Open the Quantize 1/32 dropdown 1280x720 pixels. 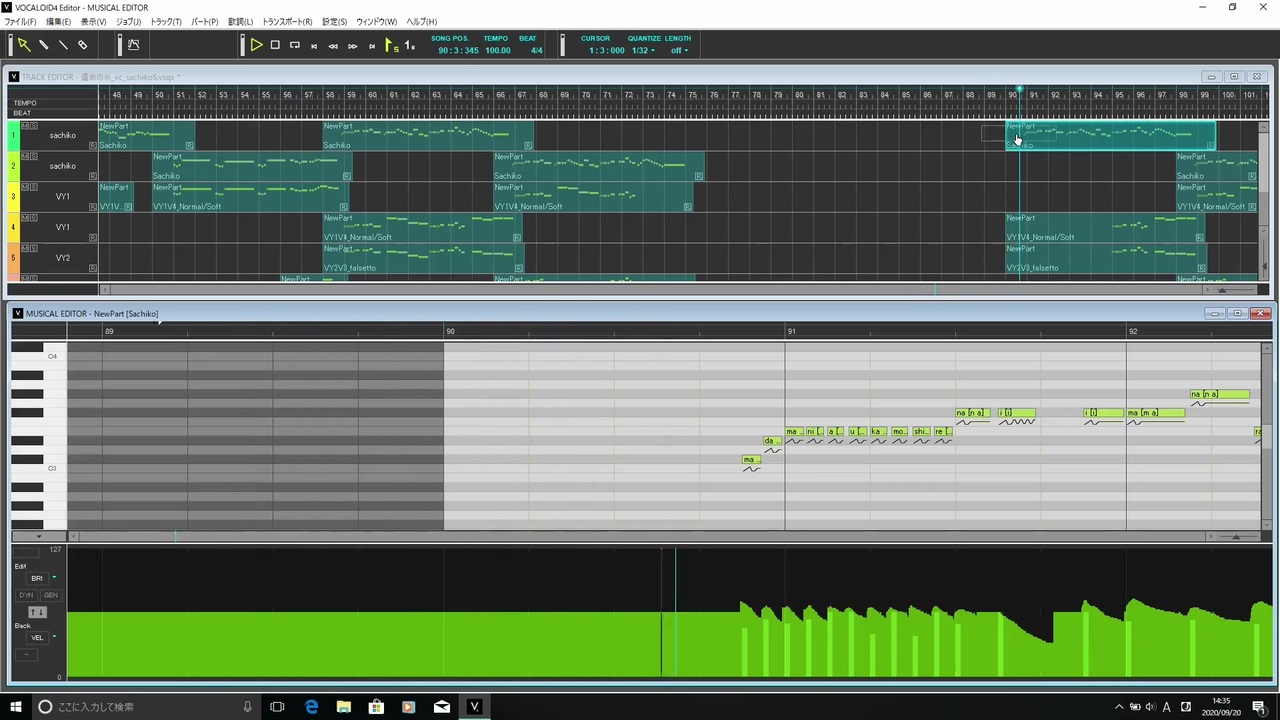coord(643,50)
